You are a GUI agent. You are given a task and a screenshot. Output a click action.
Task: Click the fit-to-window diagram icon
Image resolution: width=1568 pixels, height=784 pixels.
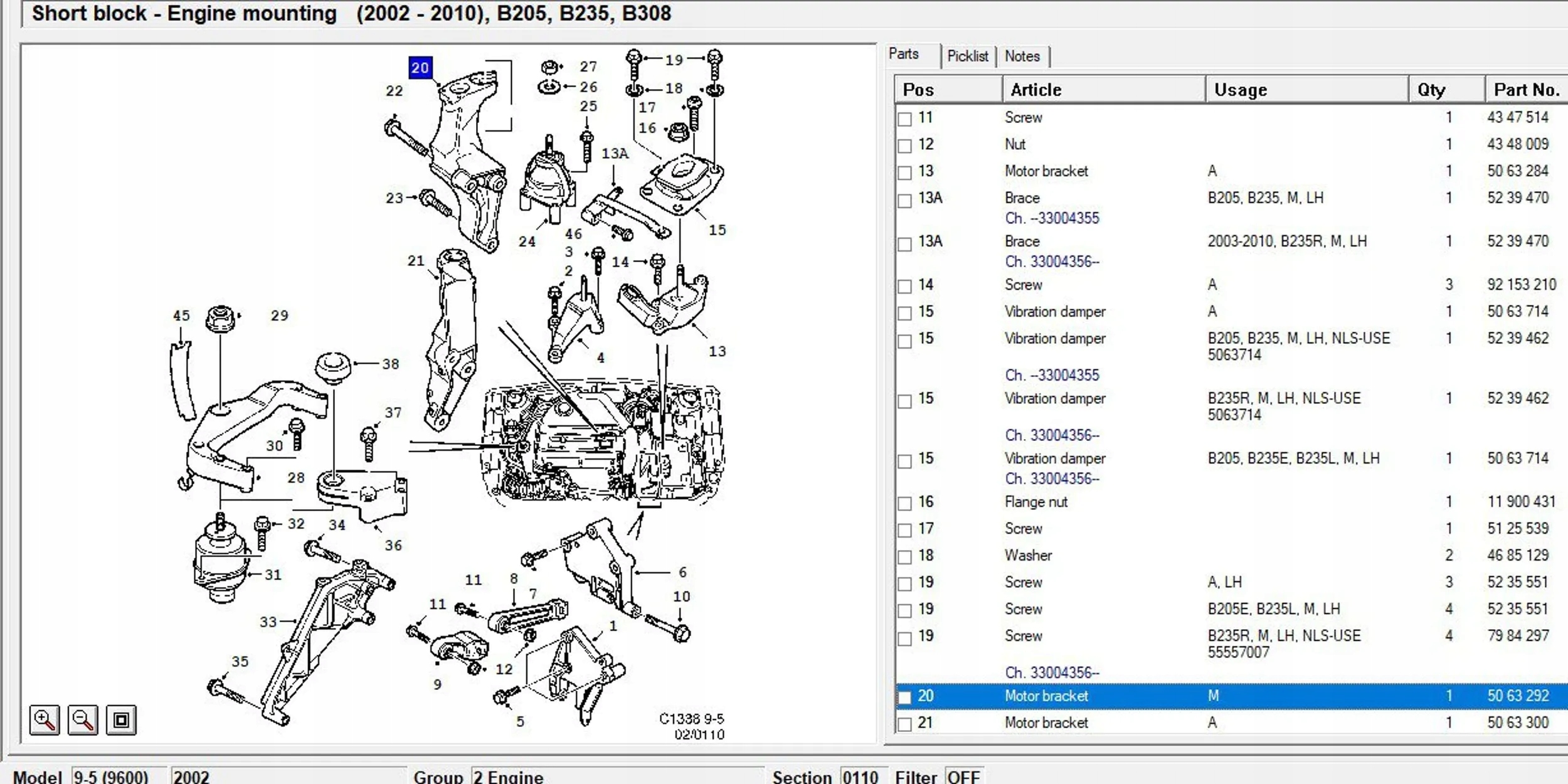[121, 719]
